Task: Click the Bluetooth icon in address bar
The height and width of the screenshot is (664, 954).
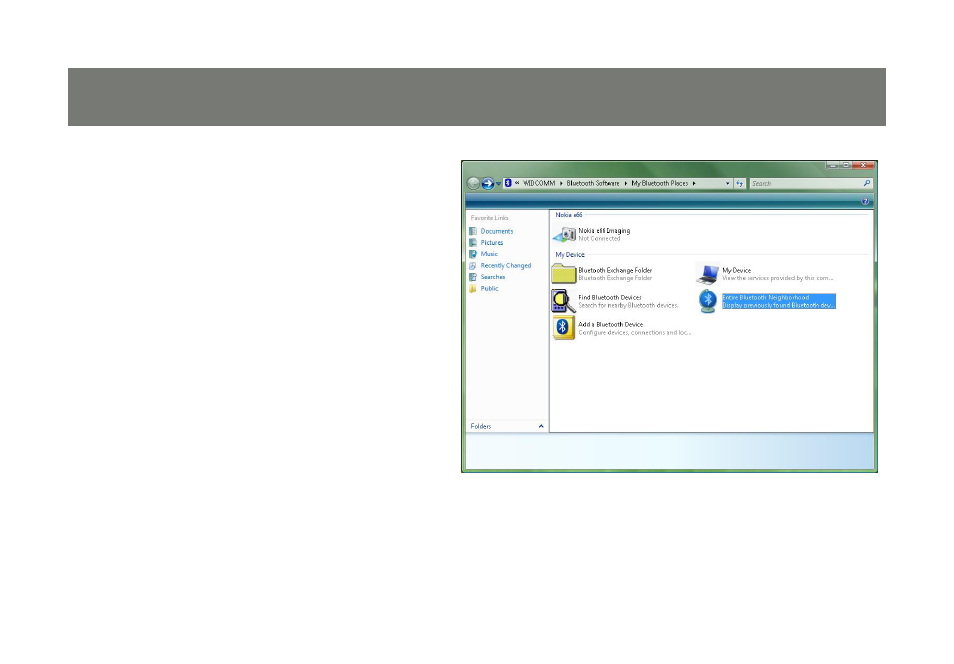Action: tap(508, 183)
